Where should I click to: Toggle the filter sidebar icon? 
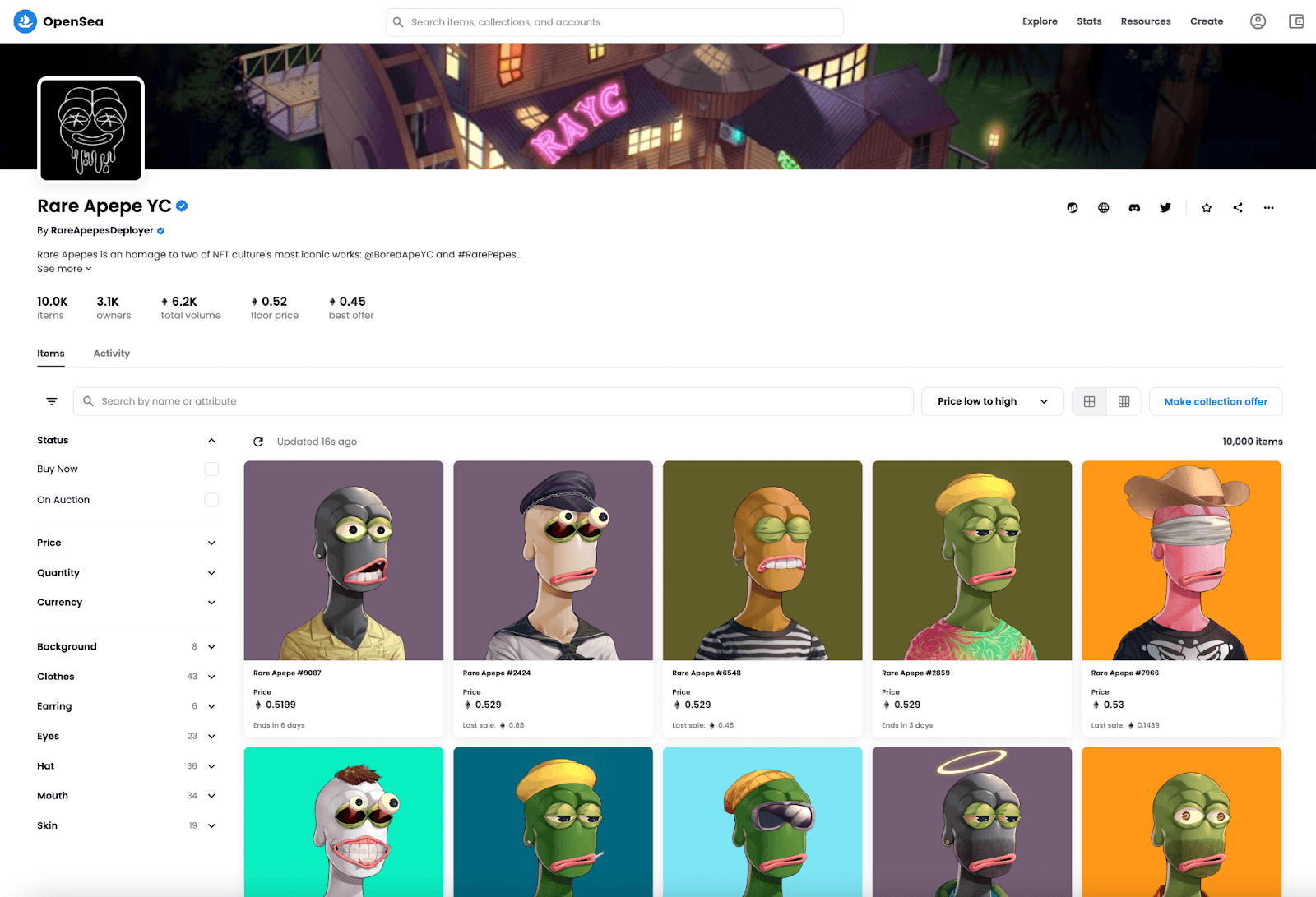(x=52, y=401)
